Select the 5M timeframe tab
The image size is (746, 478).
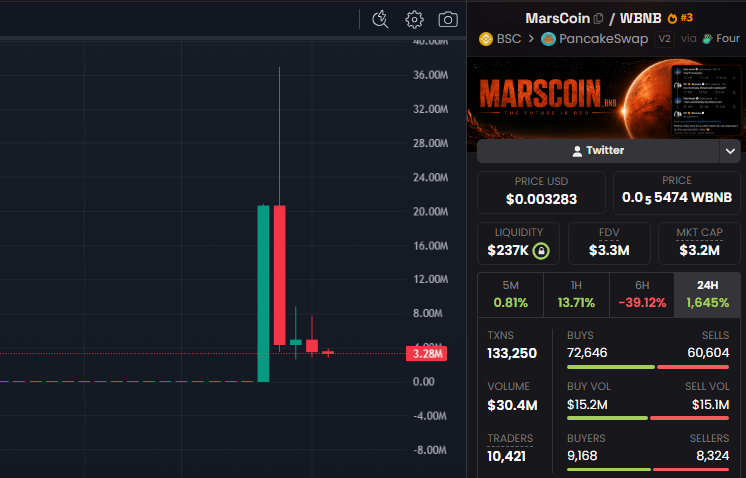[x=510, y=294]
